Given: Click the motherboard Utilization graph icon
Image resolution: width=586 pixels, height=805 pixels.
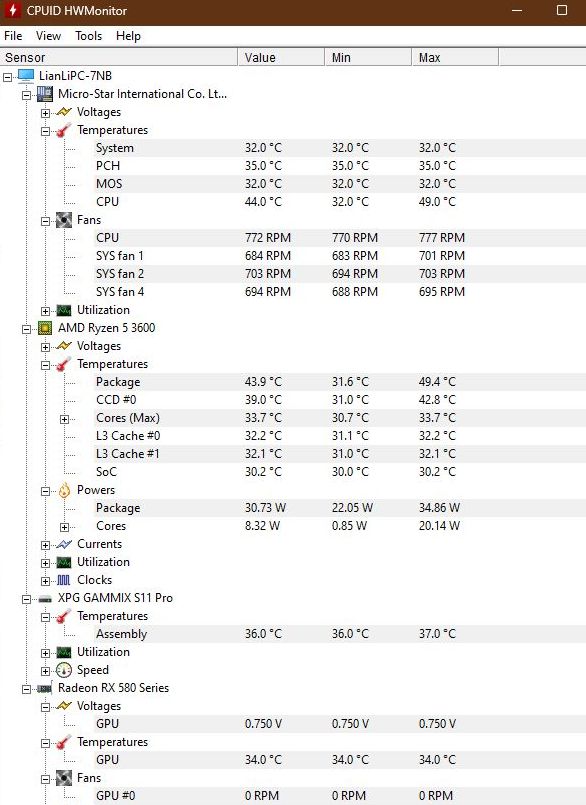Looking at the screenshot, I should pyautogui.click(x=64, y=310).
